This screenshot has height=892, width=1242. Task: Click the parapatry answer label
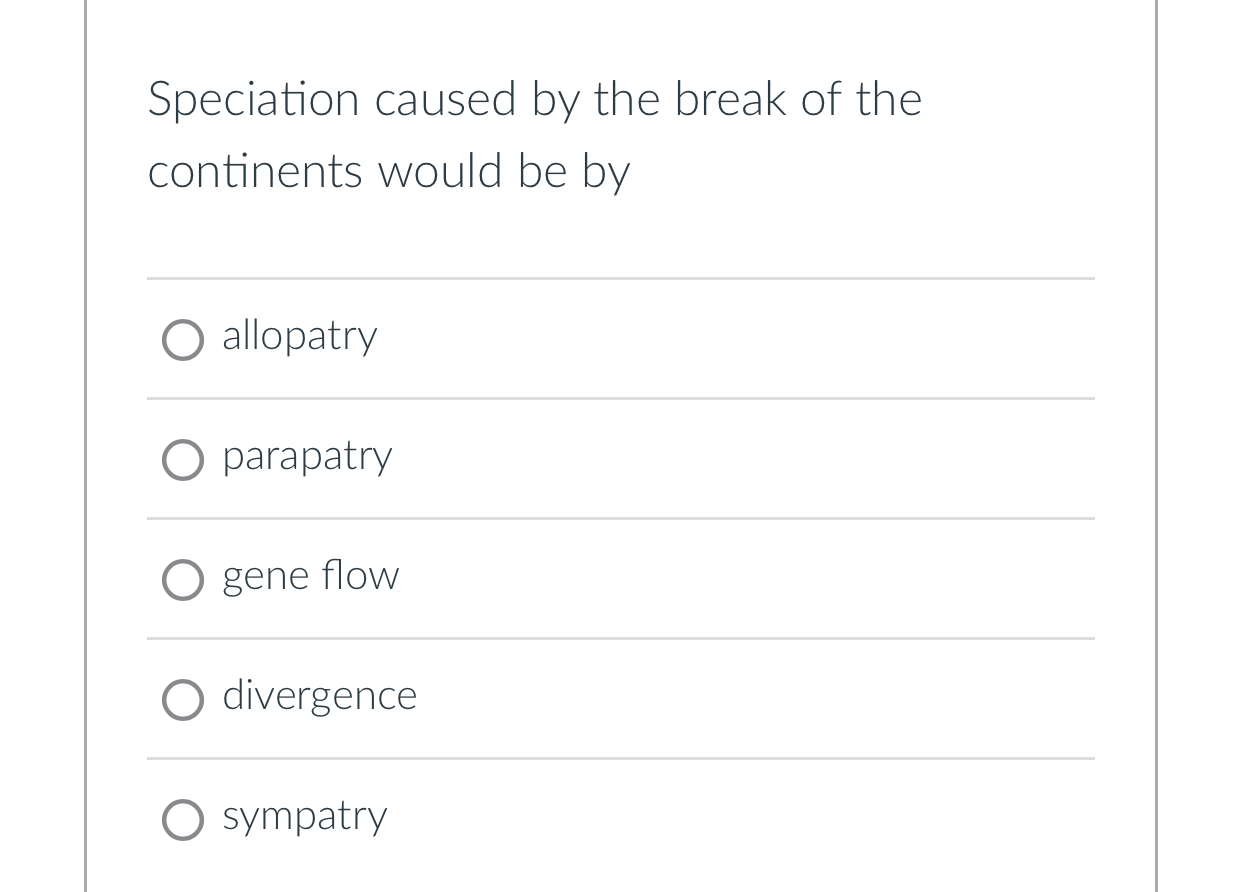tap(307, 457)
